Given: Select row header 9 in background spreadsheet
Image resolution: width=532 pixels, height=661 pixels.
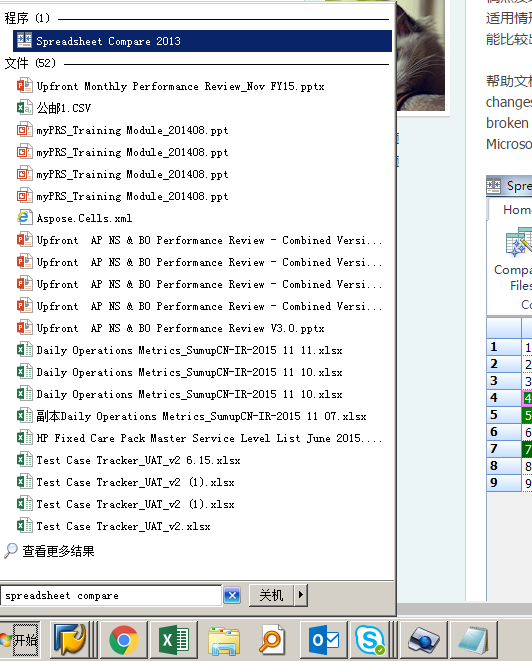Looking at the screenshot, I should [x=503, y=482].
